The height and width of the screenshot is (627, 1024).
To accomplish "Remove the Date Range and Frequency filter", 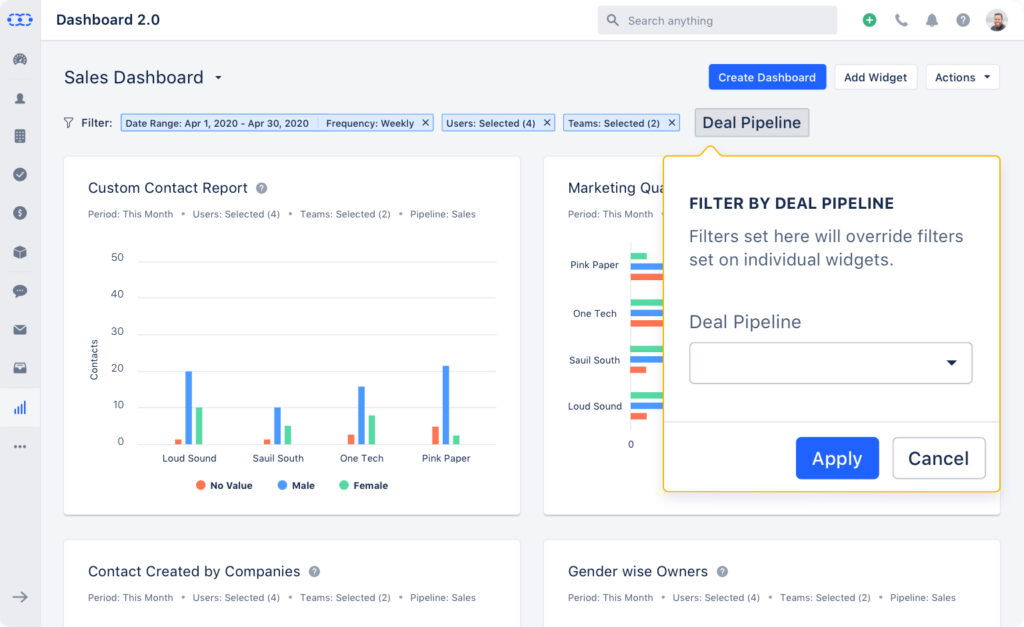I will tap(425, 123).
